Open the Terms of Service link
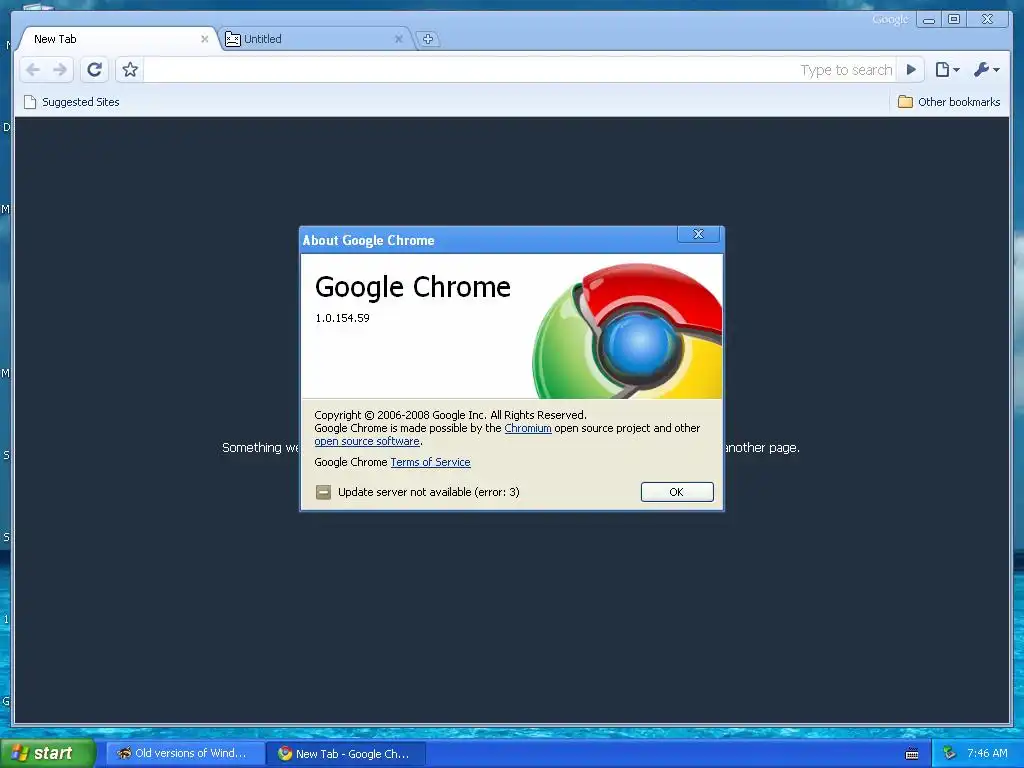The width and height of the screenshot is (1024, 768). (430, 462)
